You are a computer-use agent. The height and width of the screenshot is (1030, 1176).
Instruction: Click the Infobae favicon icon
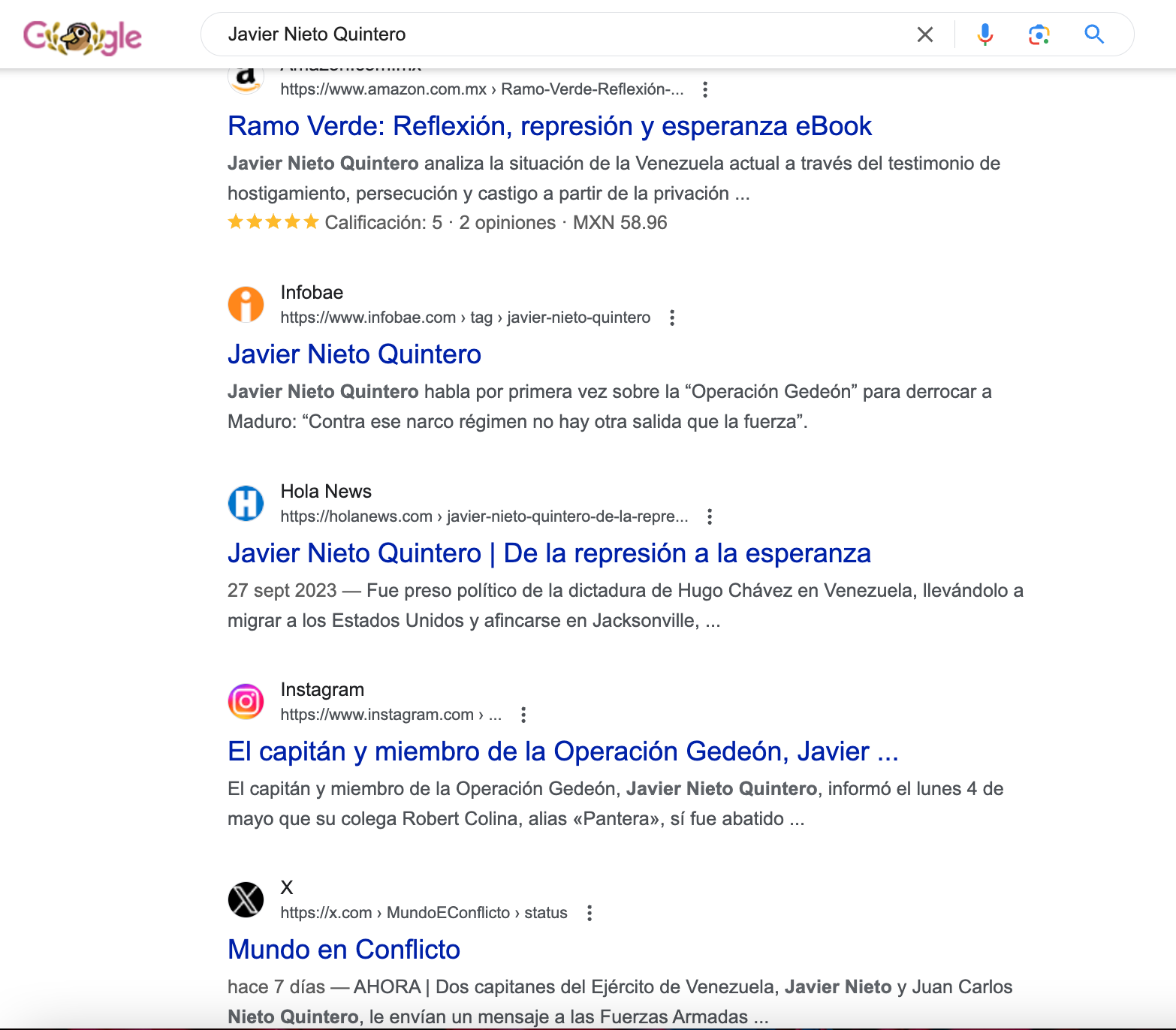[x=246, y=305]
